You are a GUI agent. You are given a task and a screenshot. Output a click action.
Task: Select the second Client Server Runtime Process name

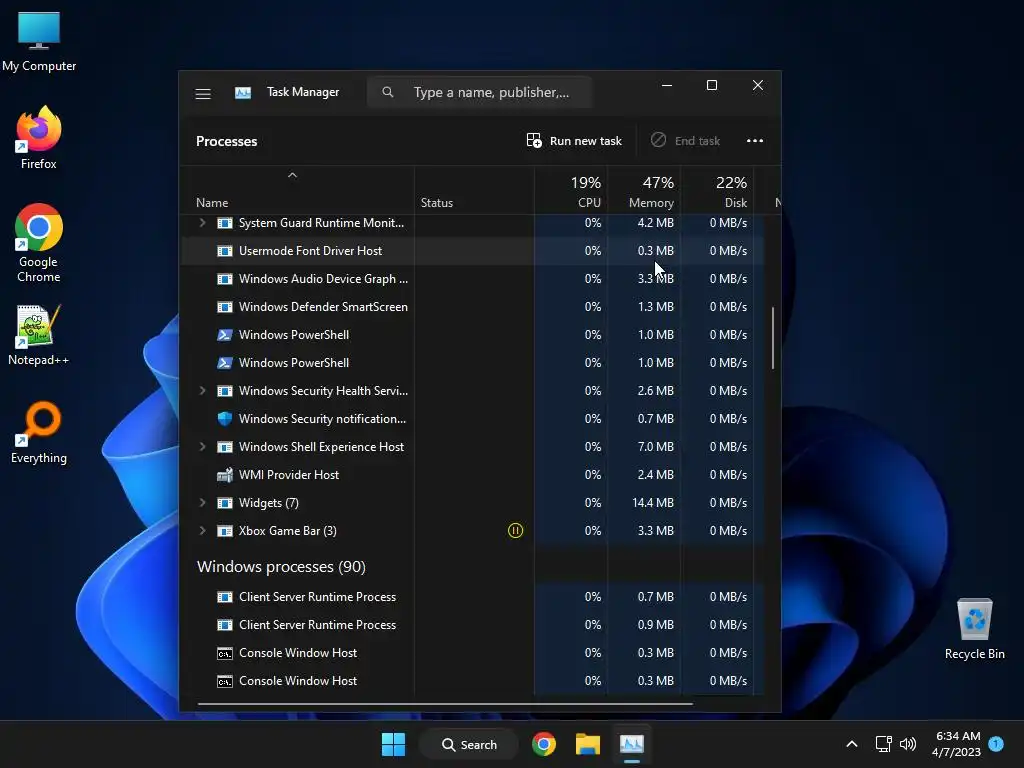click(x=317, y=625)
